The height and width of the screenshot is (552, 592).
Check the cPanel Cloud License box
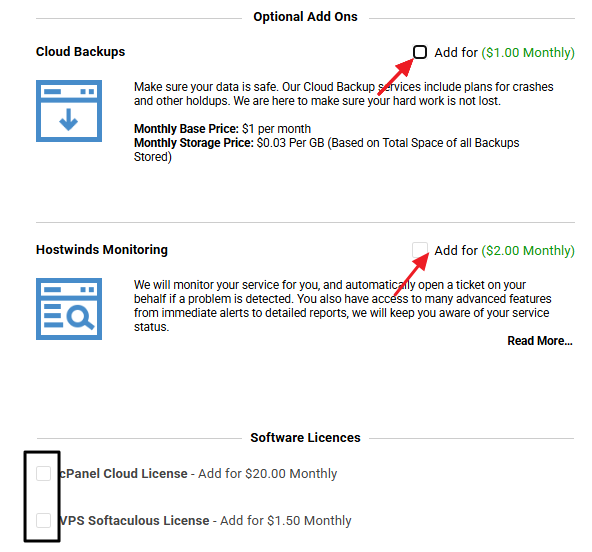43,473
